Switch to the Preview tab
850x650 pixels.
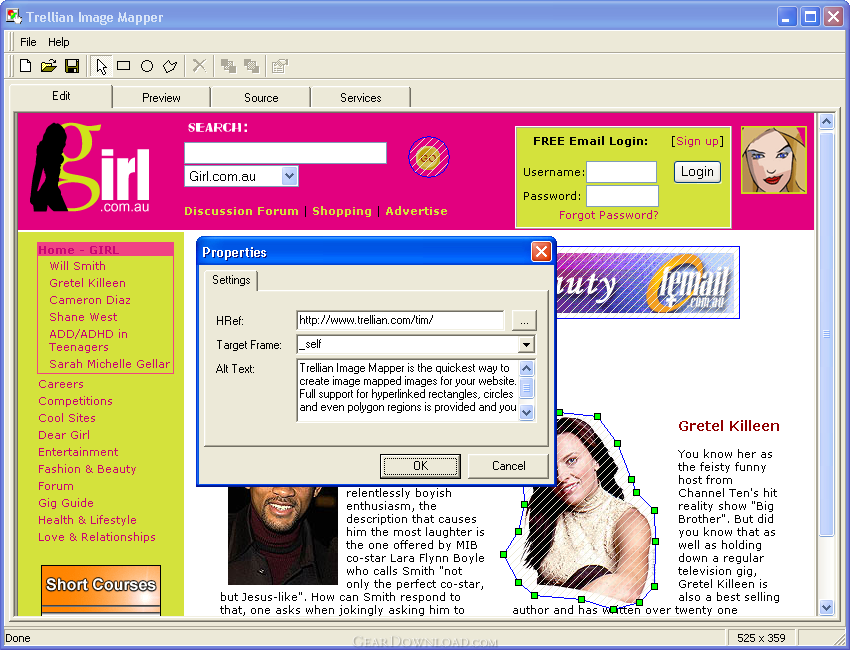(161, 98)
